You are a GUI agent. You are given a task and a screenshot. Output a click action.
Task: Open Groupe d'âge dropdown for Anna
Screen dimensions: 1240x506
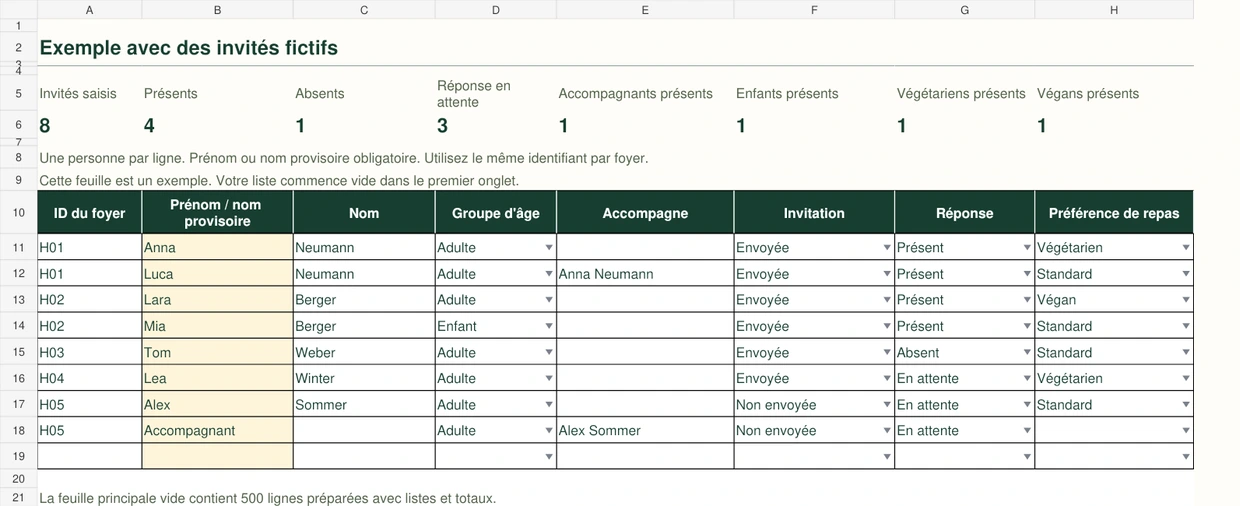point(549,247)
